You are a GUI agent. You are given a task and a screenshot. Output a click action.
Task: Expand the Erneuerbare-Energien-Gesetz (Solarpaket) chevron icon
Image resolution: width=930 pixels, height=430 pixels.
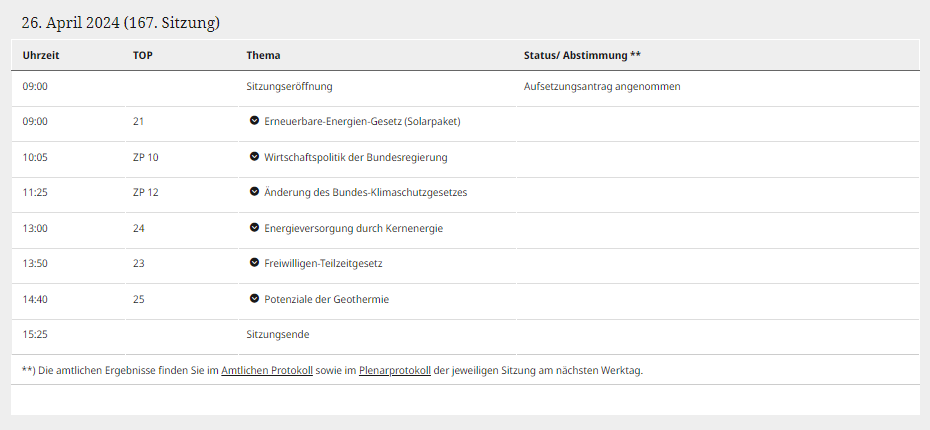(x=255, y=121)
